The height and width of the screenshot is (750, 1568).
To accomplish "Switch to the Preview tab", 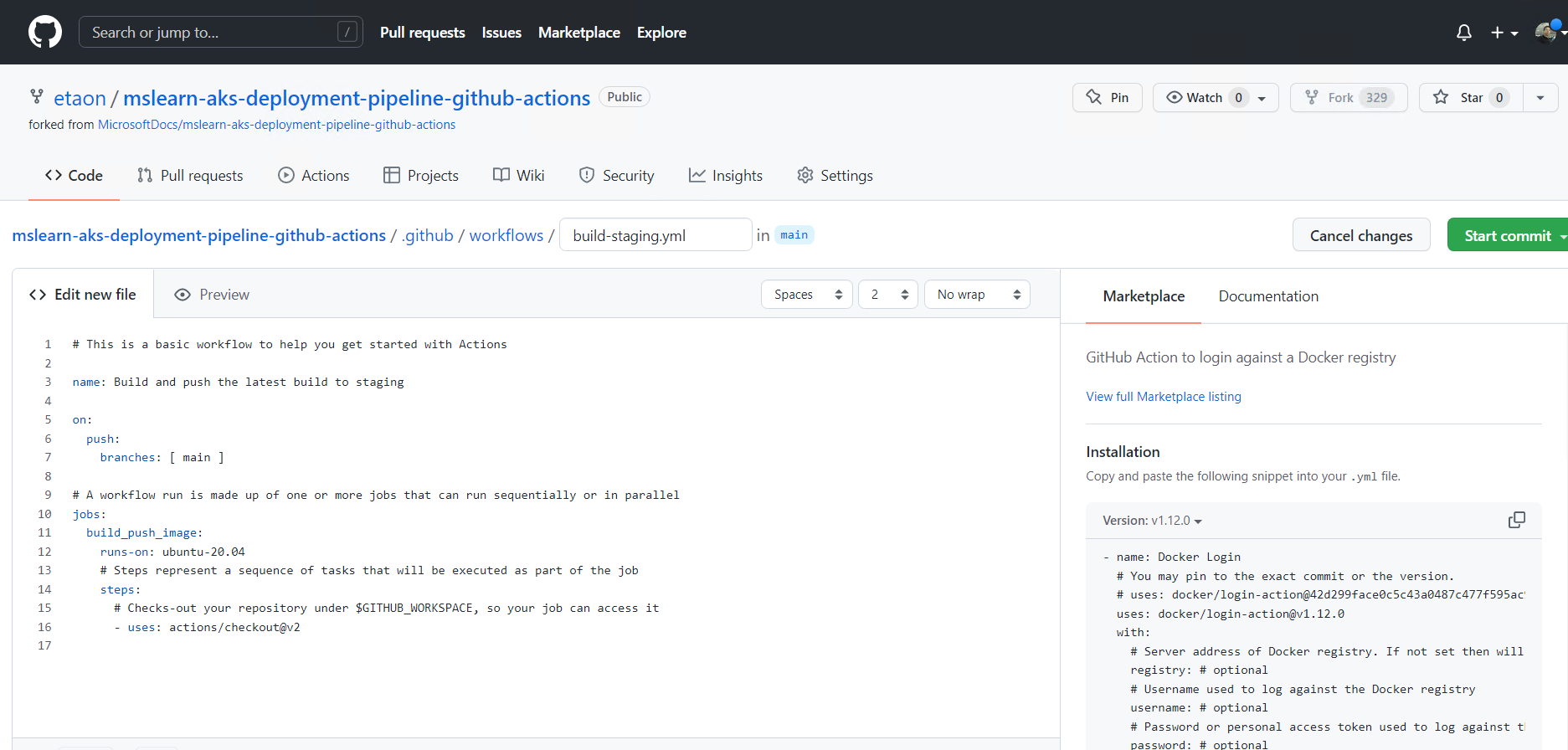I will pos(212,295).
